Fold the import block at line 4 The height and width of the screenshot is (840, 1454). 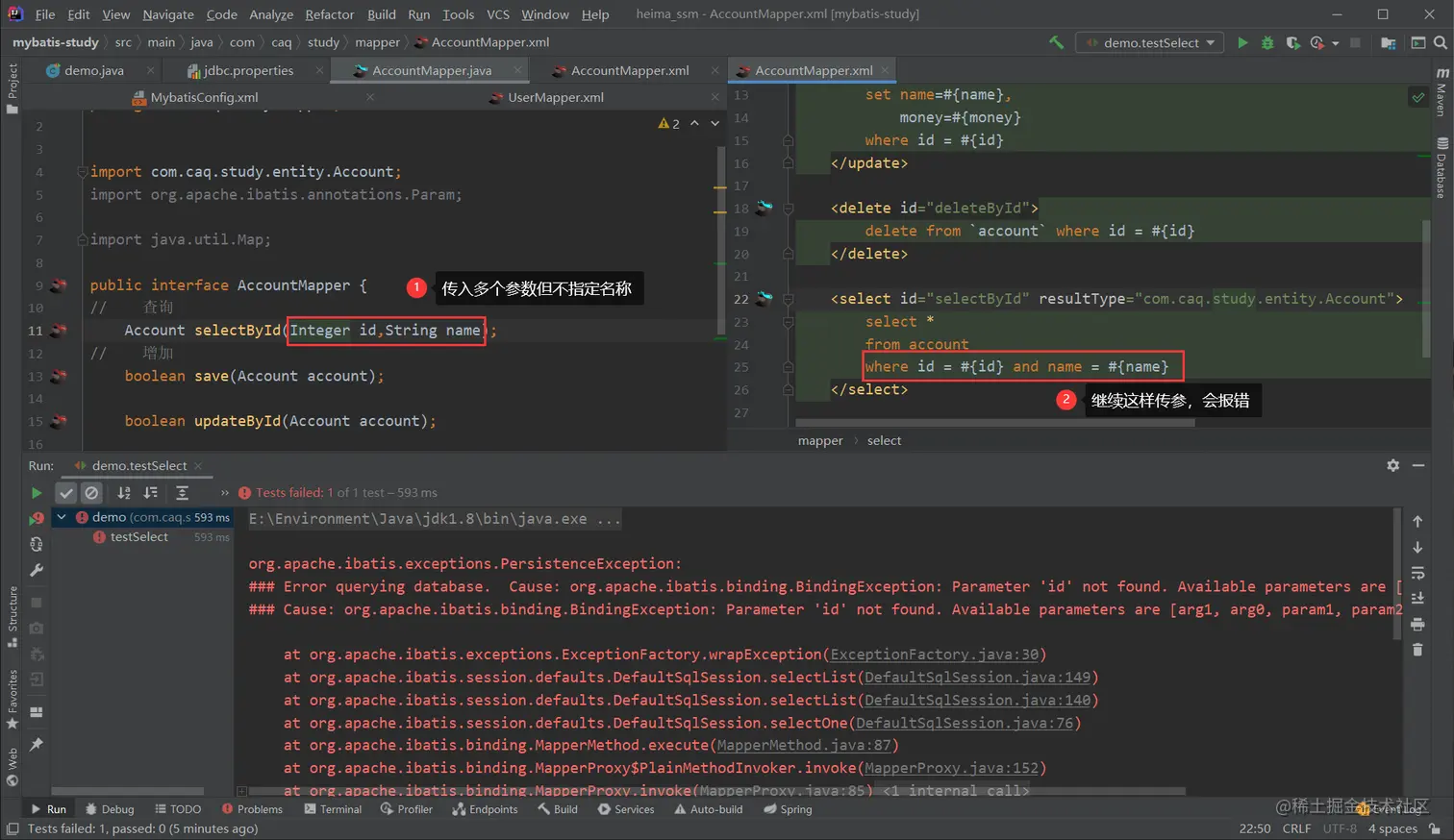point(82,172)
